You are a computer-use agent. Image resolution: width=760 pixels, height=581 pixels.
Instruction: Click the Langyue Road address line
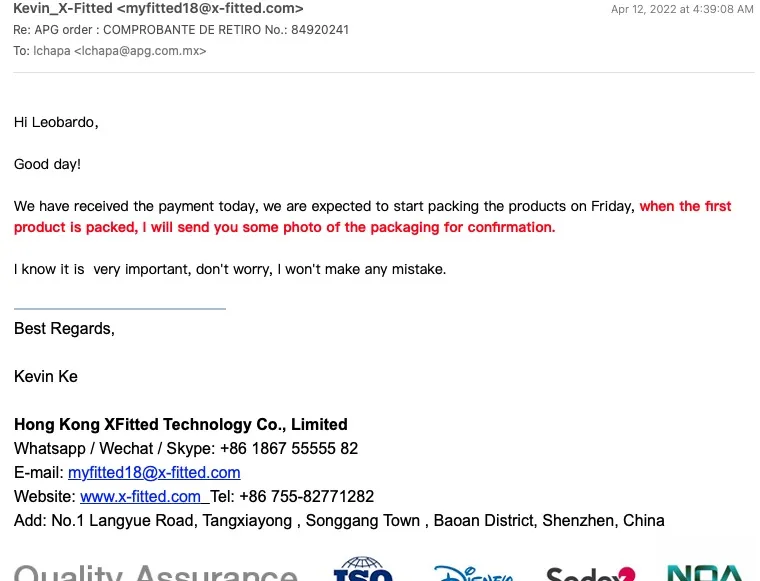pyautogui.click(x=339, y=520)
